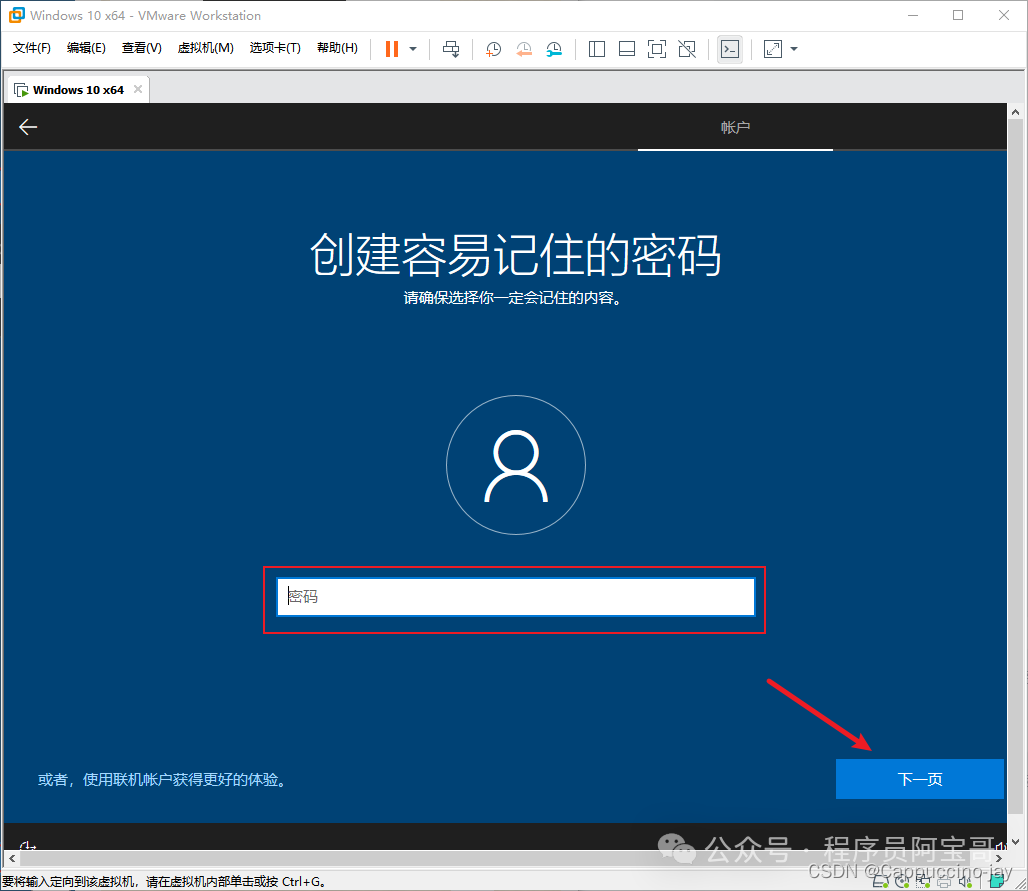Click the VMware Workstation title bar icon

pos(16,15)
